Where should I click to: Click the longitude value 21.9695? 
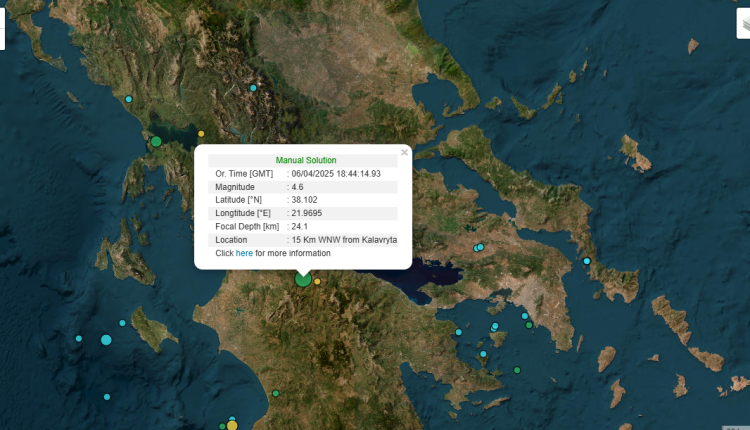pos(307,213)
